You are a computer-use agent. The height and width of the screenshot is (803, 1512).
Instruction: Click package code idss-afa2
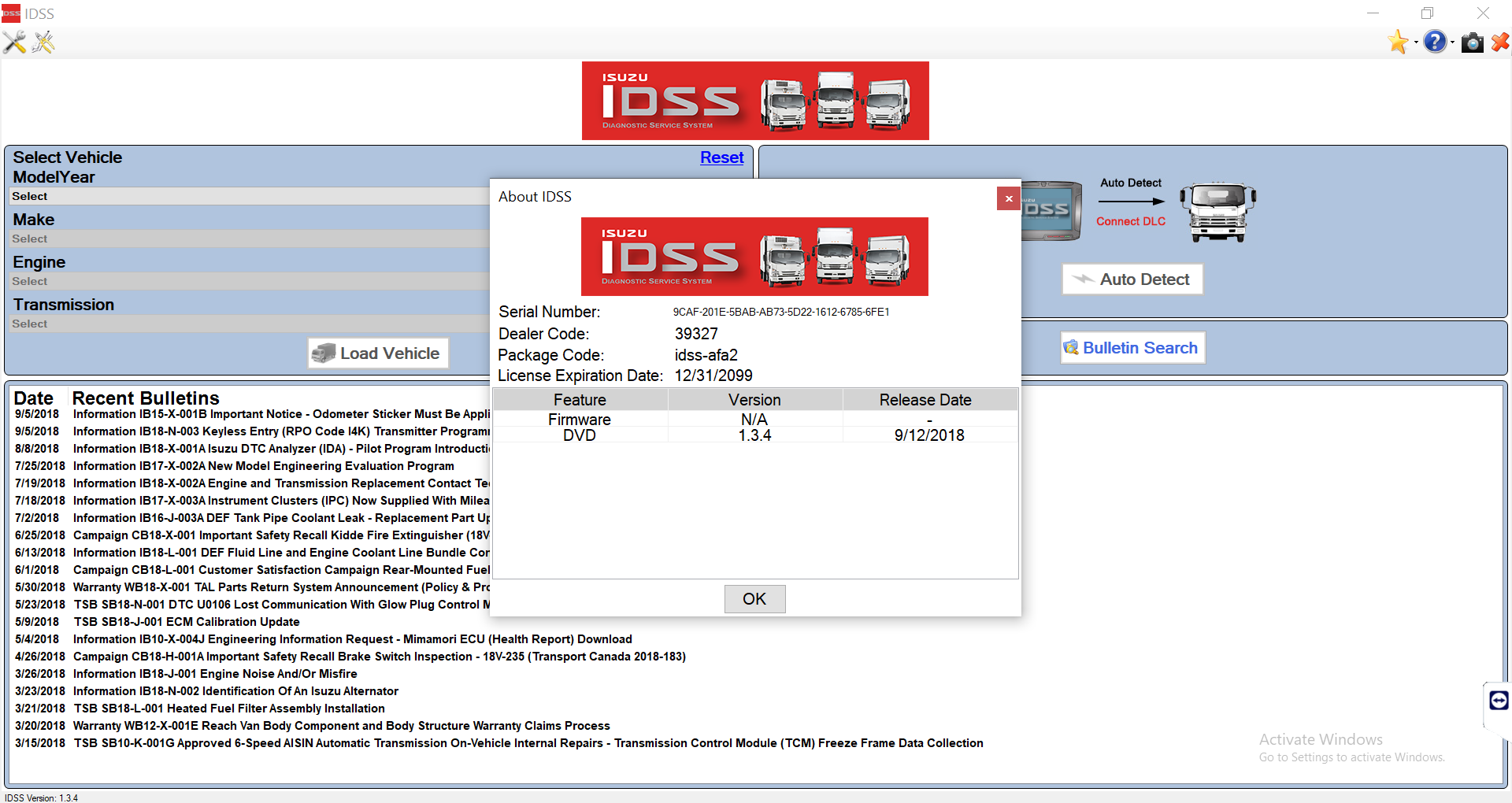706,355
